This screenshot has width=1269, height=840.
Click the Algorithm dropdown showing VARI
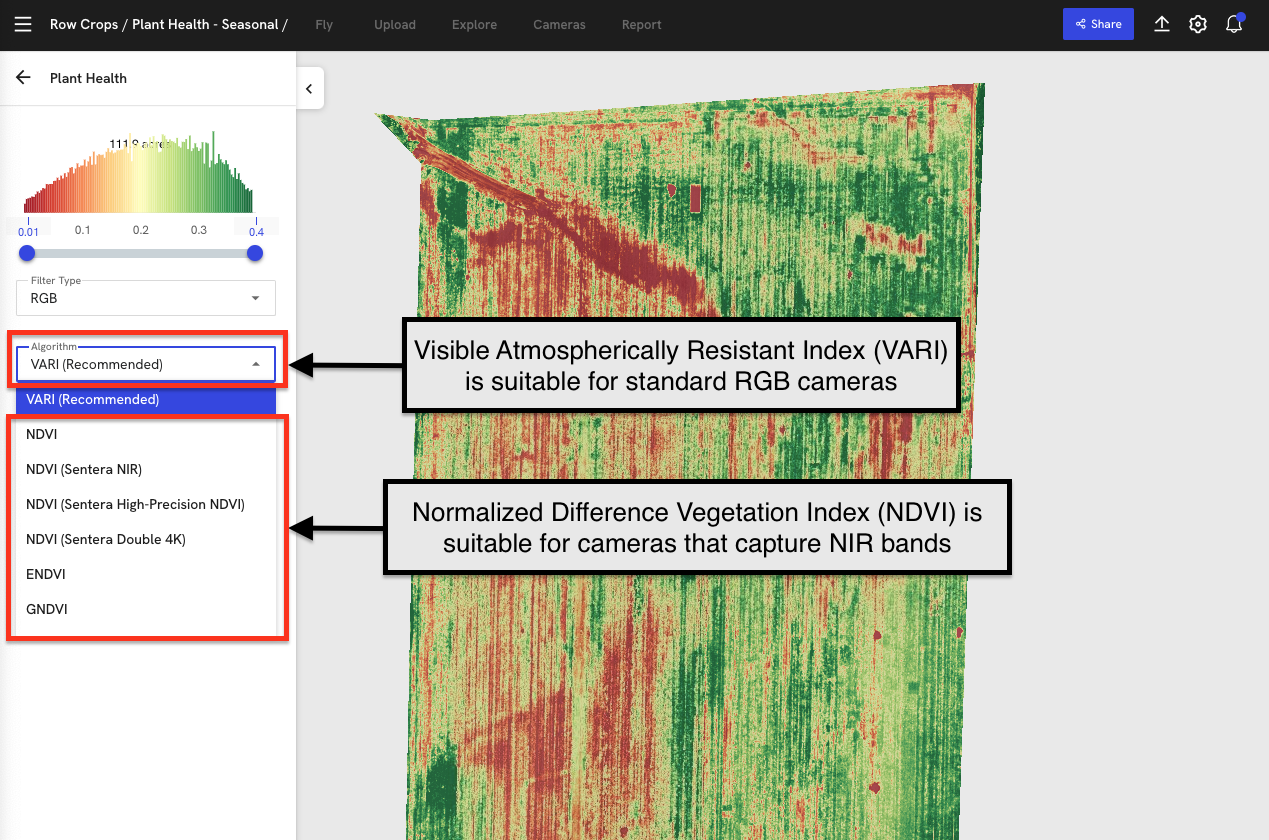click(x=146, y=364)
